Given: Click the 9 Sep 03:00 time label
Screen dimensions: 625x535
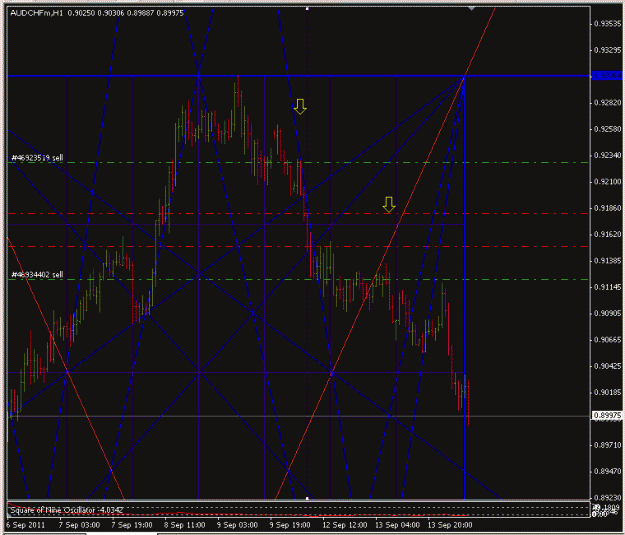Looking at the screenshot, I should pyautogui.click(x=237, y=525).
